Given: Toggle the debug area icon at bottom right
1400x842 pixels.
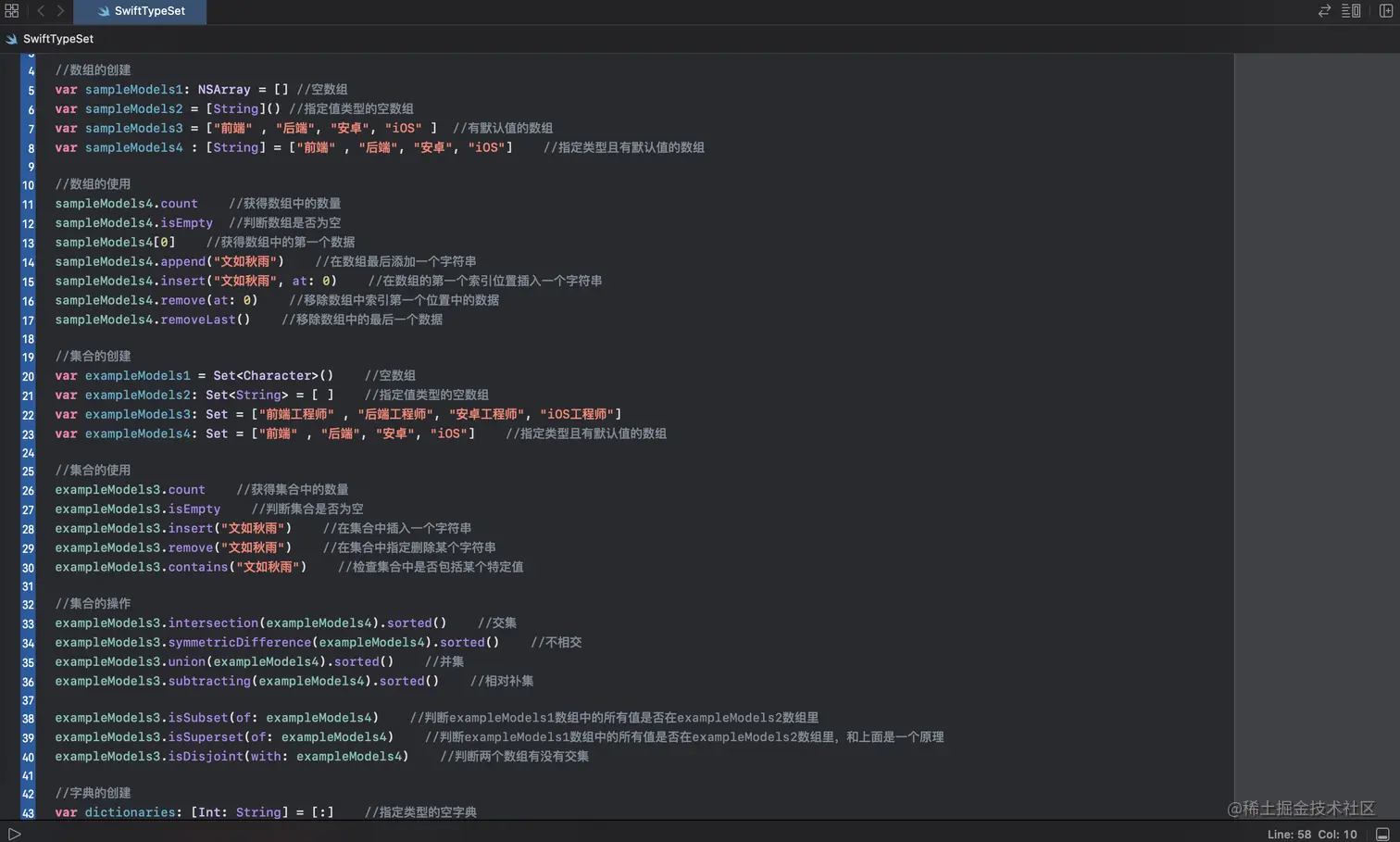Looking at the screenshot, I should tap(1382, 834).
